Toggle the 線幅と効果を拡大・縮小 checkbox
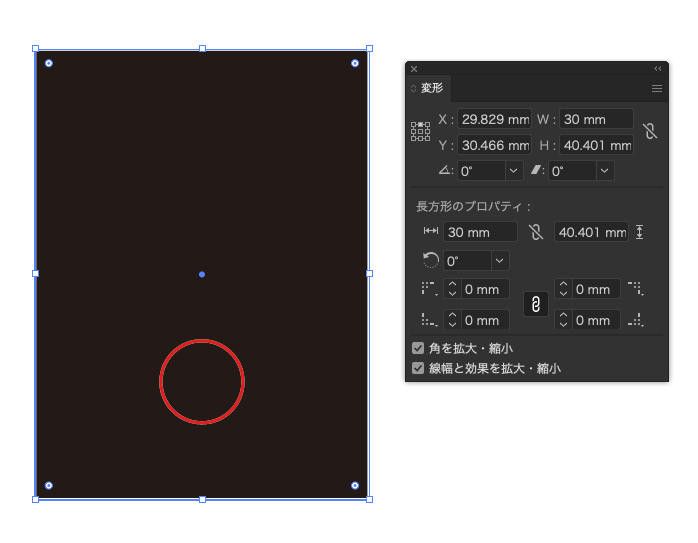This screenshot has width=698, height=543. [x=418, y=368]
